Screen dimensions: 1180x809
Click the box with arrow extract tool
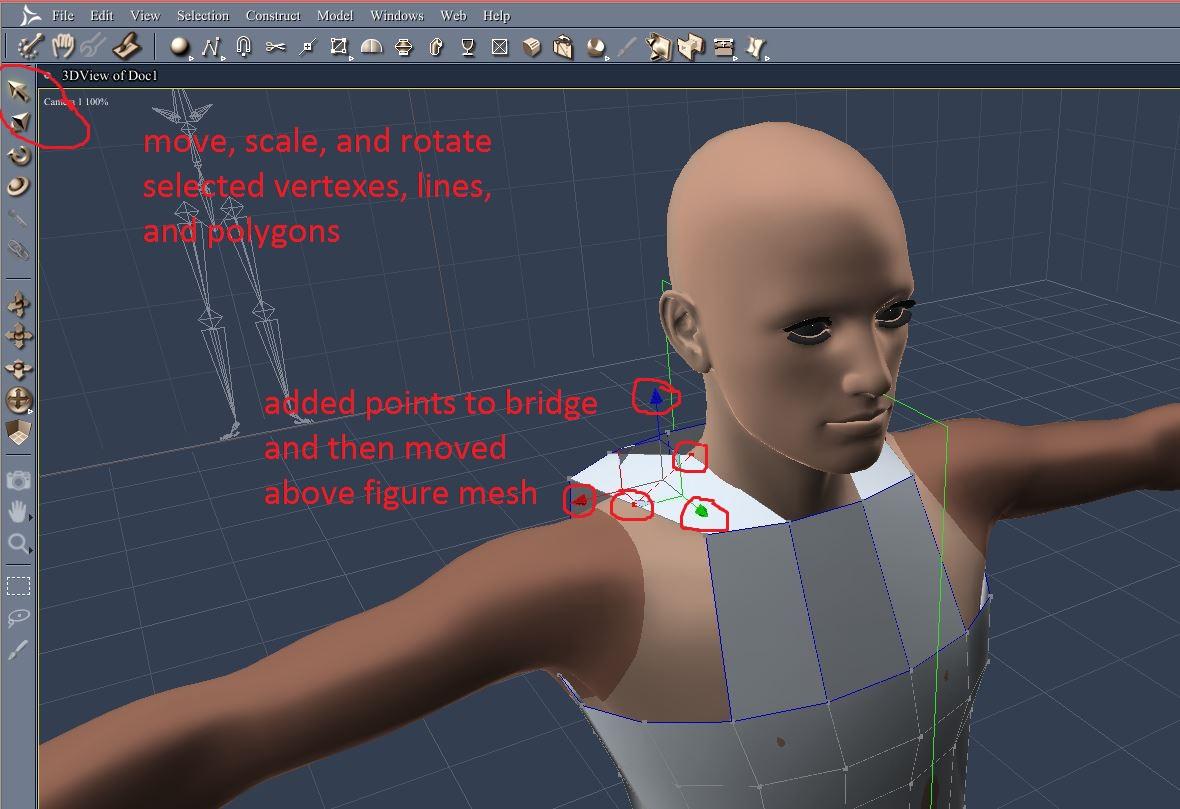point(563,47)
